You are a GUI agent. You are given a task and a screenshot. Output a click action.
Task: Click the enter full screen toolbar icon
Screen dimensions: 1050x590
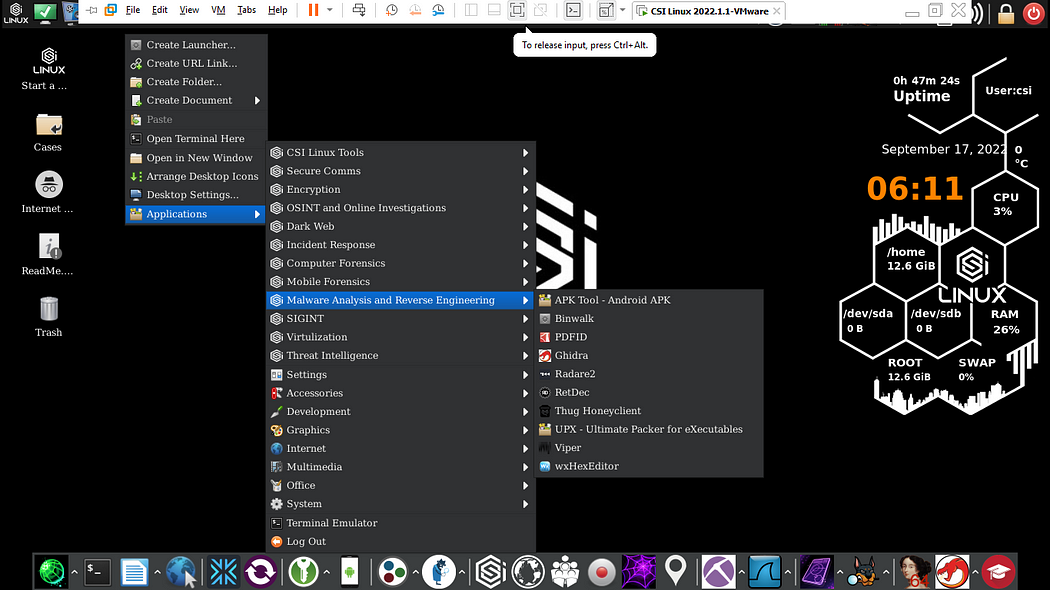[x=517, y=10]
